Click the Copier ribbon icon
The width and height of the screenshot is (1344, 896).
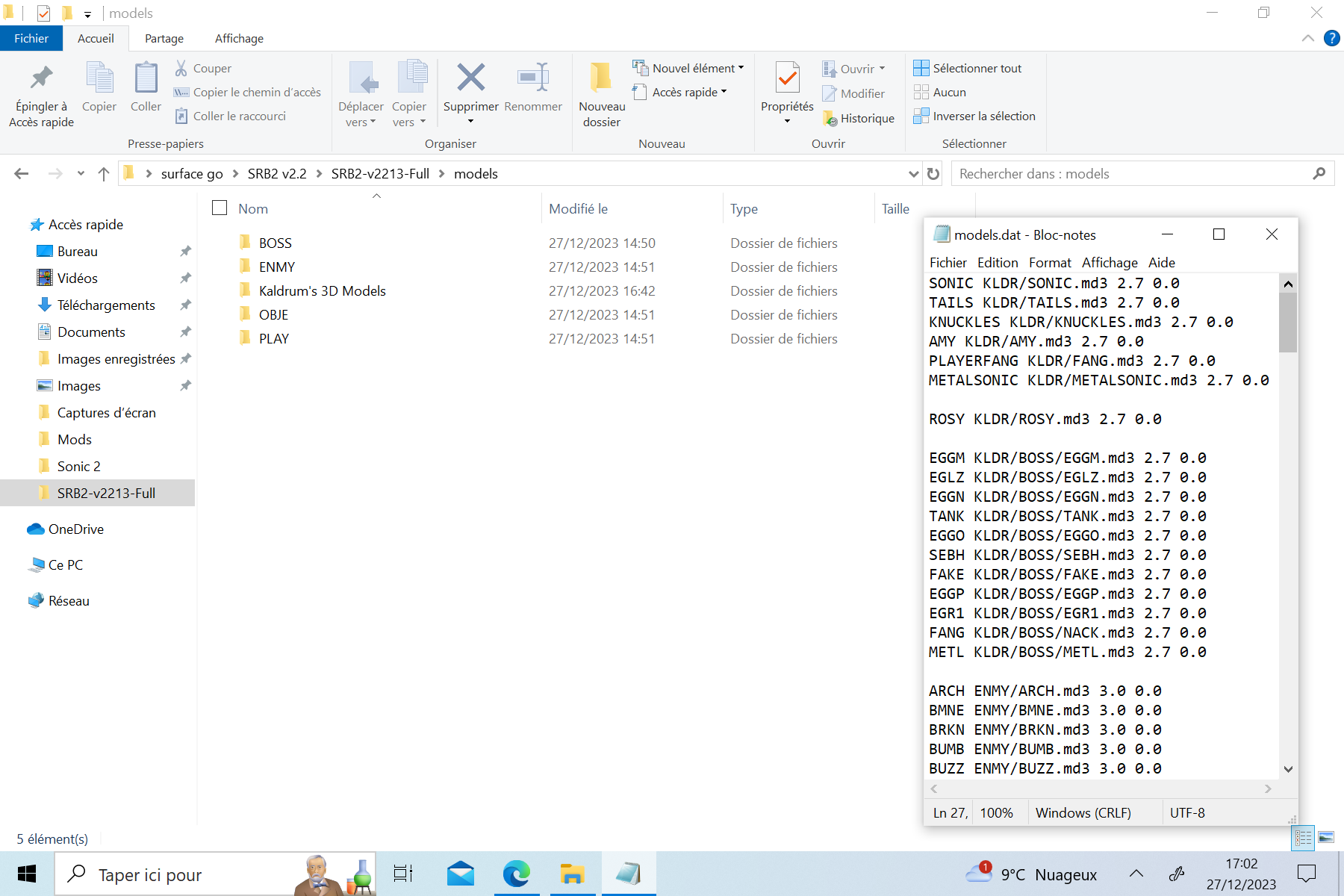pyautogui.click(x=99, y=78)
